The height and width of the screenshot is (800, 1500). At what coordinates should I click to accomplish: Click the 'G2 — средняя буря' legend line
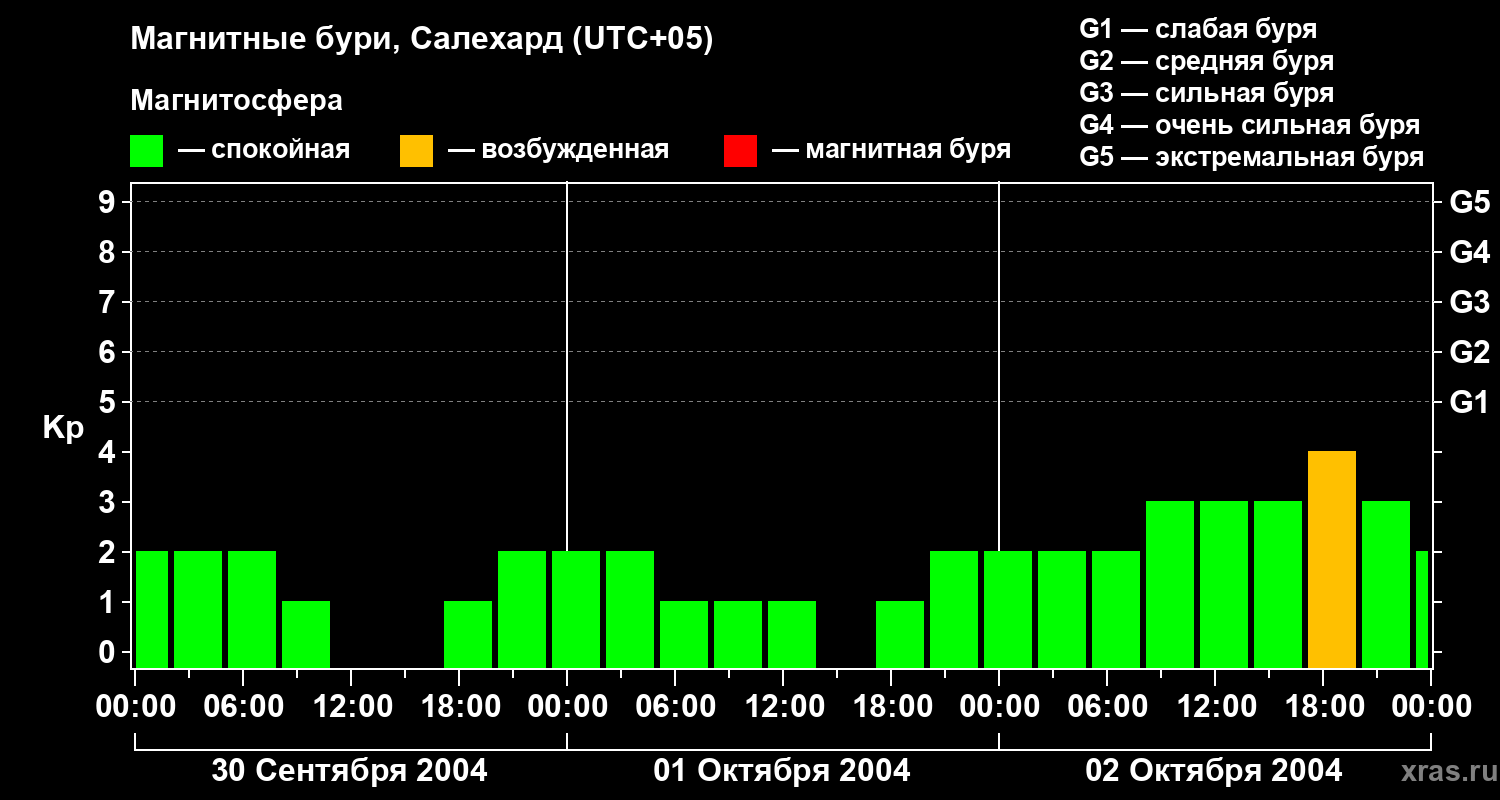tap(1206, 61)
